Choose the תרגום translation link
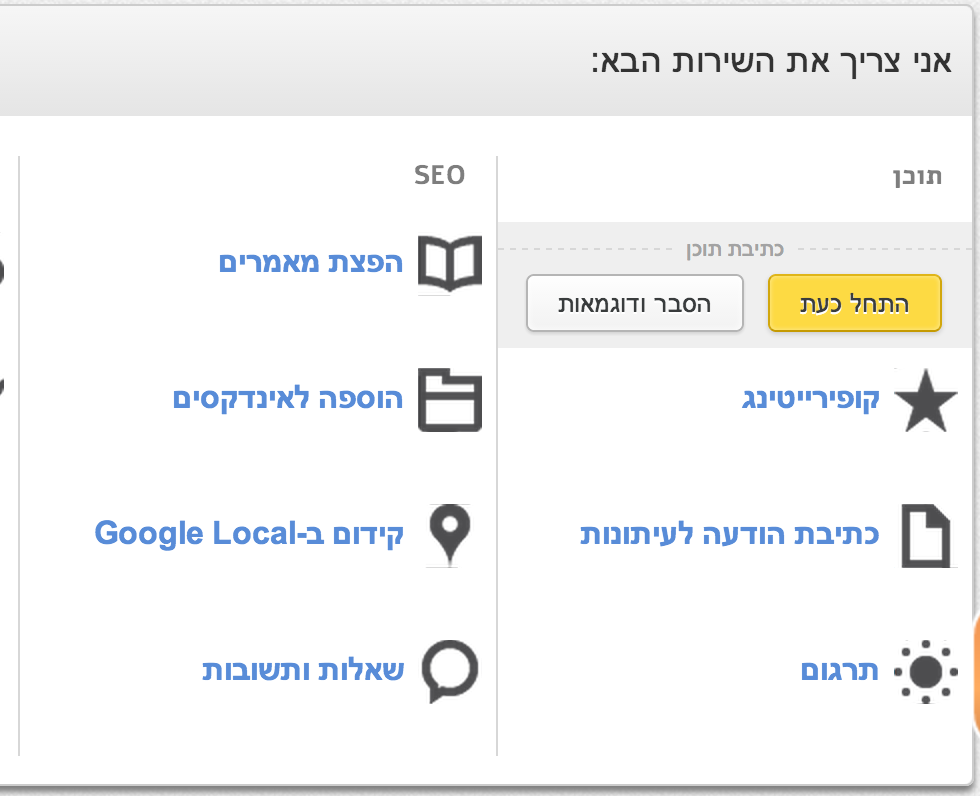 [x=840, y=670]
